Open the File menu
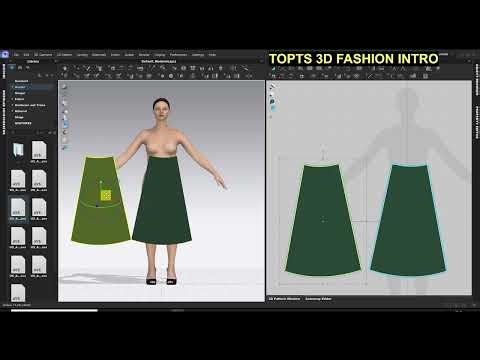Screen dimensions: 480x360 coord(16,55)
